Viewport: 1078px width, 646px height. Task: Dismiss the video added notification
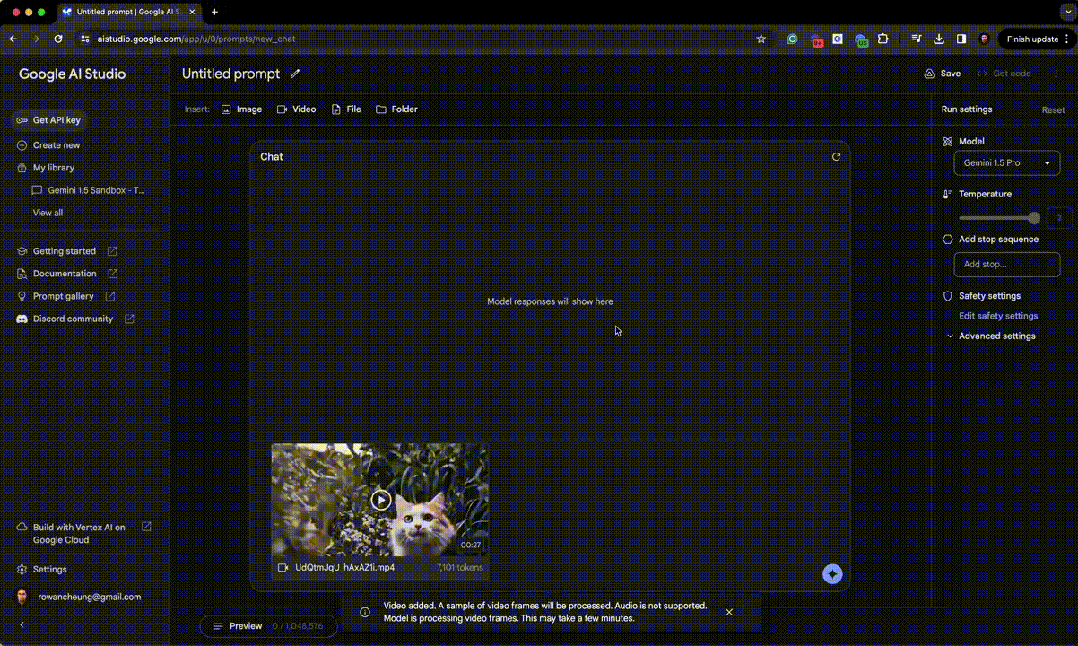(729, 612)
